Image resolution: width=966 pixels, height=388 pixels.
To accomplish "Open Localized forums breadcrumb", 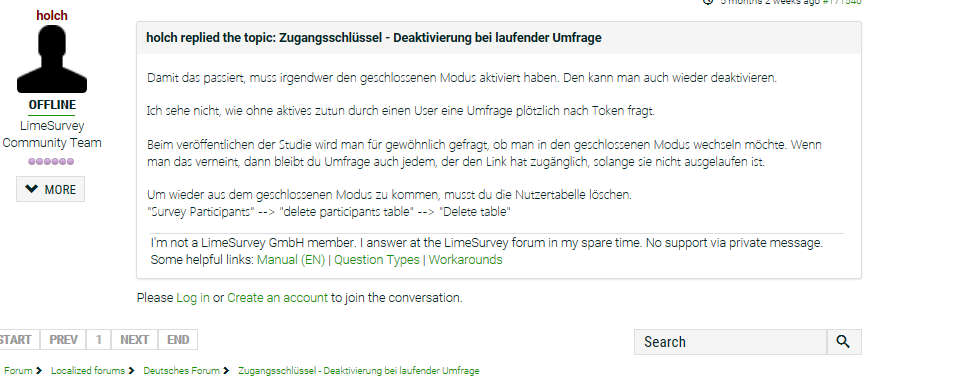I will pyautogui.click(x=87, y=371).
